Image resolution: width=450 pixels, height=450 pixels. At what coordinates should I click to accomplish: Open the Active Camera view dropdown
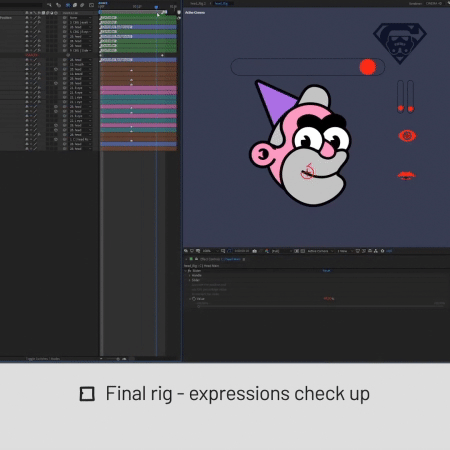pos(320,251)
